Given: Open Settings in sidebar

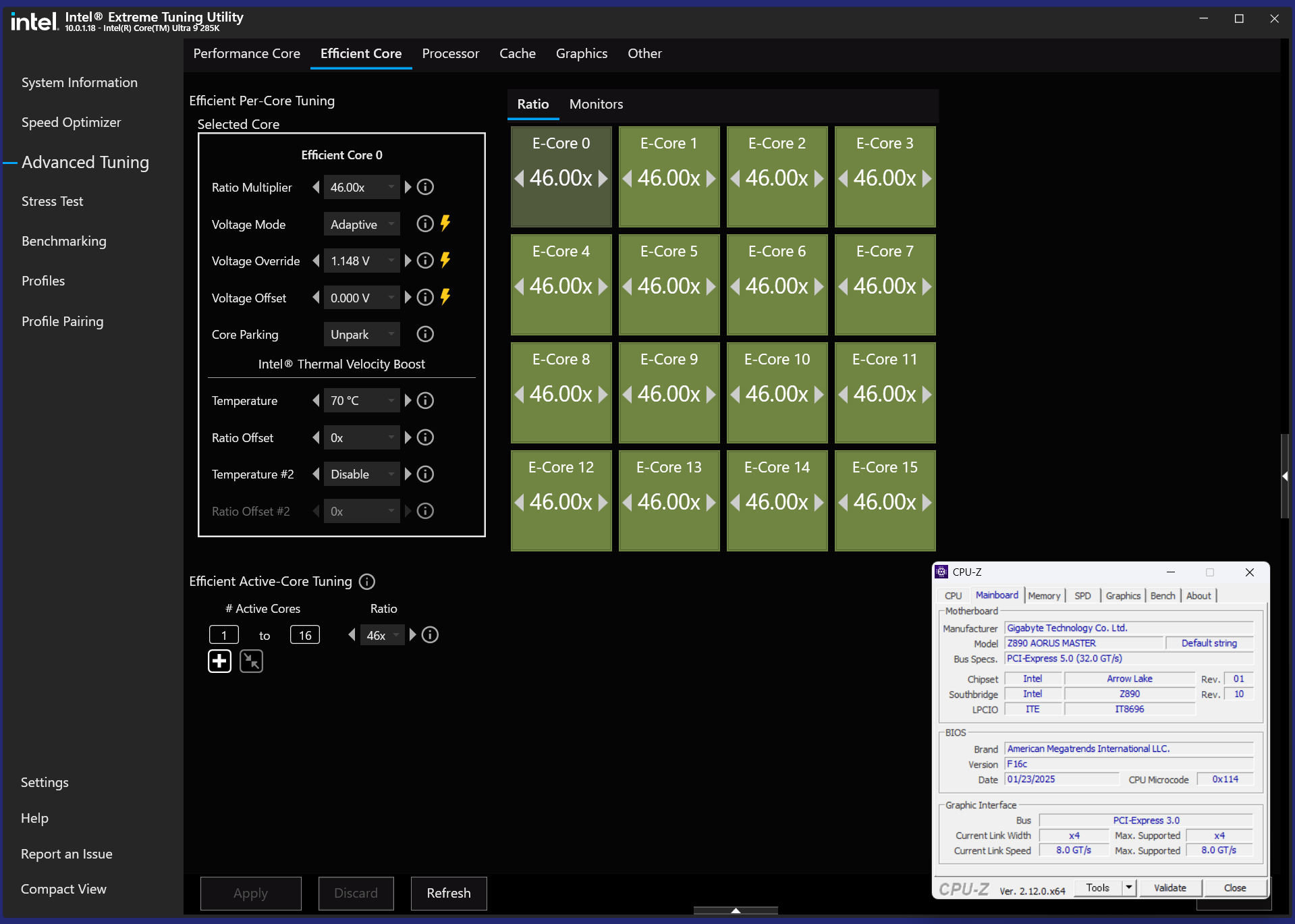Looking at the screenshot, I should (45, 782).
